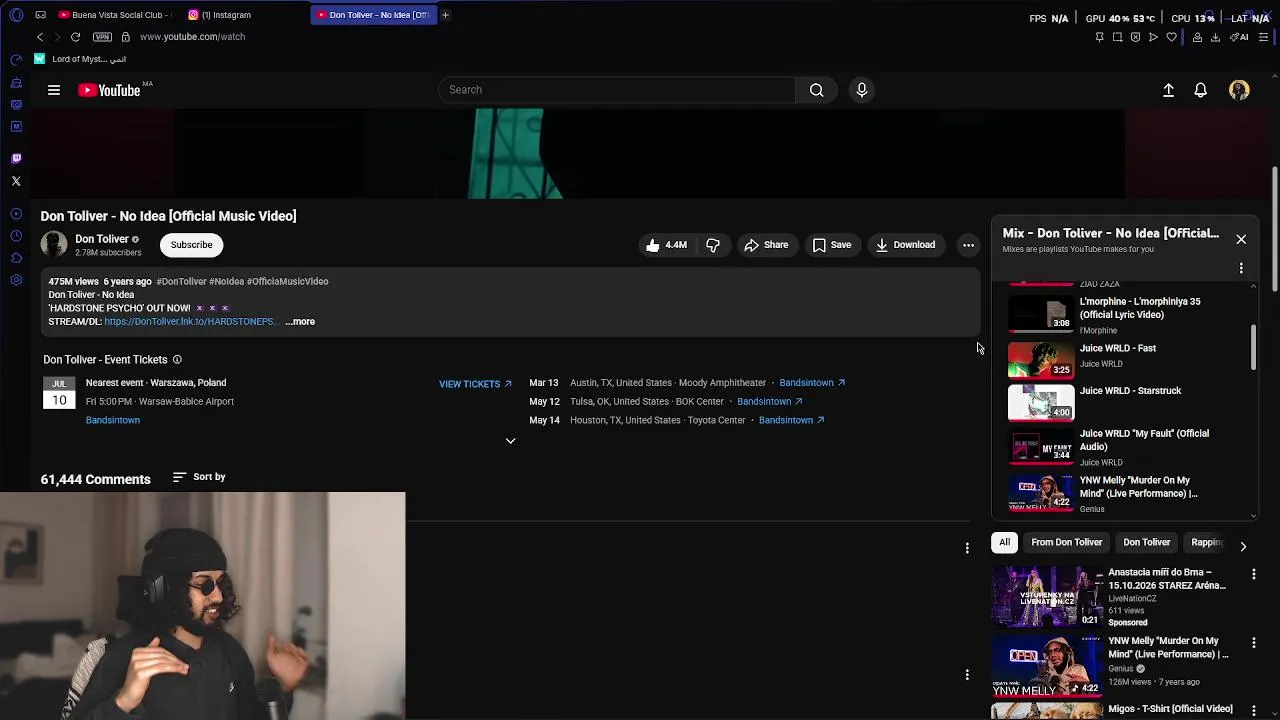
Task: Open History clock icon in sidebar
Action: (x=16, y=236)
